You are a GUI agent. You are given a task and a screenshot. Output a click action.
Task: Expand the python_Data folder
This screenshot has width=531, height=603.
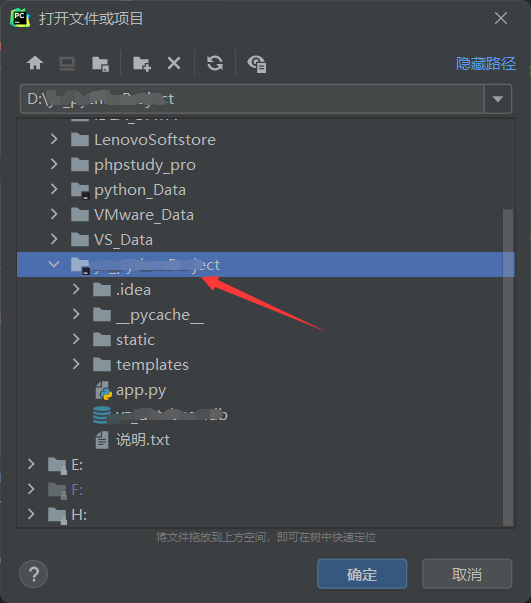pyautogui.click(x=54, y=189)
